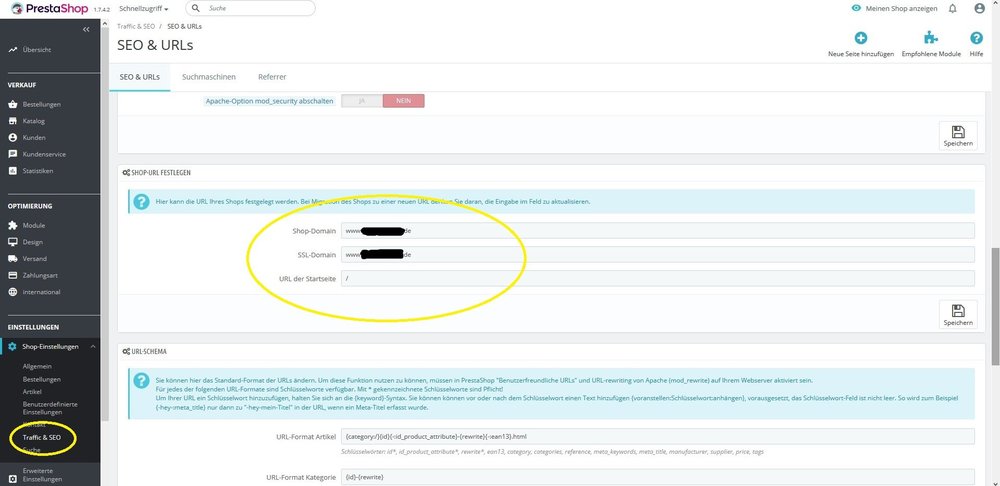Screen dimensions: 1000x486
Task: Click Meinen Shop anzeigen
Action: pos(894,8)
